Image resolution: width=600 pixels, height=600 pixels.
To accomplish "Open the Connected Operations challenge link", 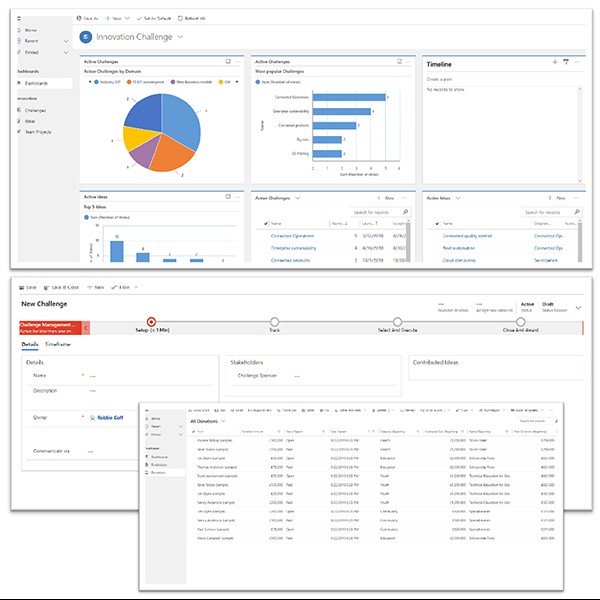I will point(300,236).
